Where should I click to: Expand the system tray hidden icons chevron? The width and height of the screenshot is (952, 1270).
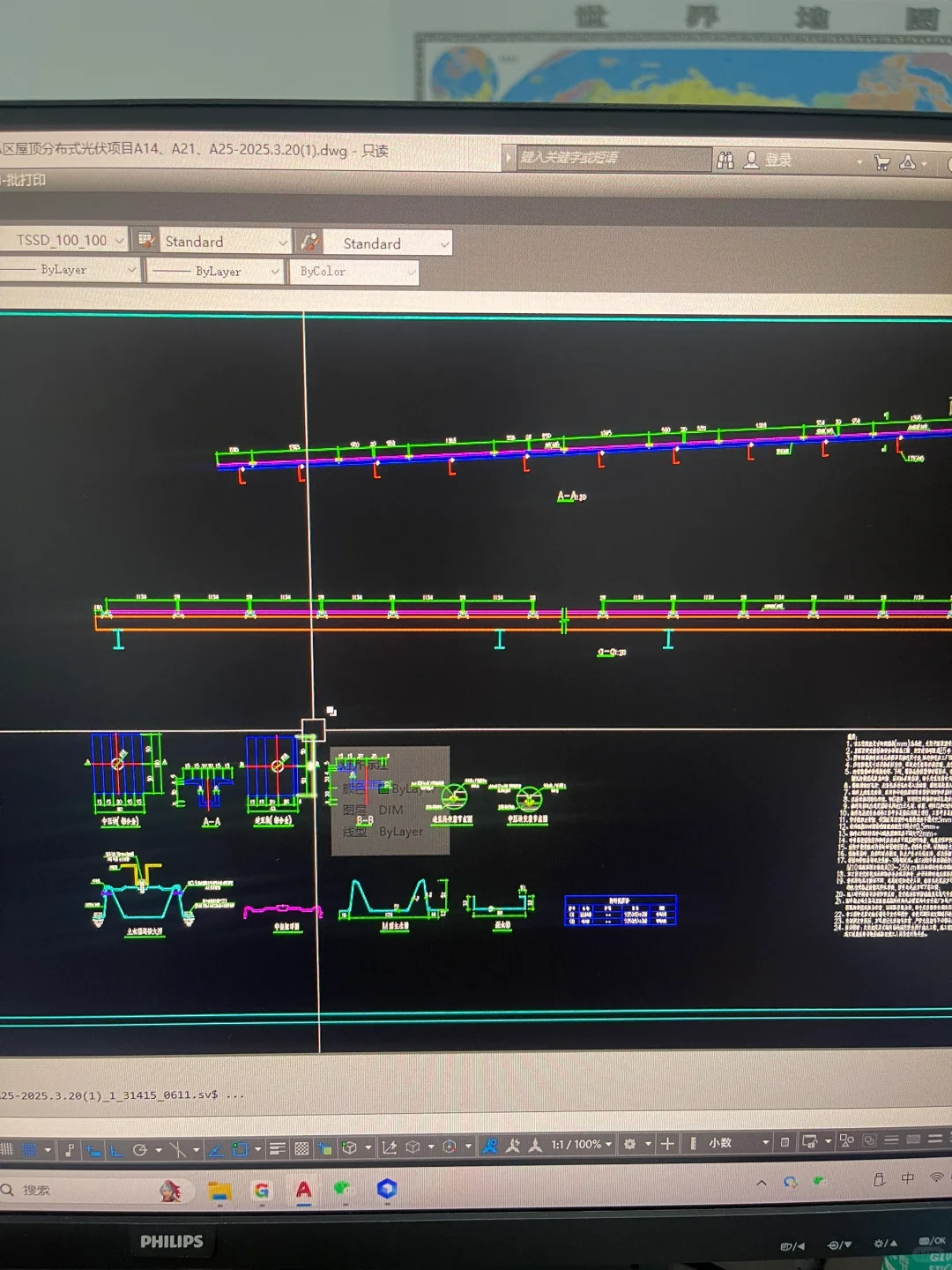point(762,1183)
